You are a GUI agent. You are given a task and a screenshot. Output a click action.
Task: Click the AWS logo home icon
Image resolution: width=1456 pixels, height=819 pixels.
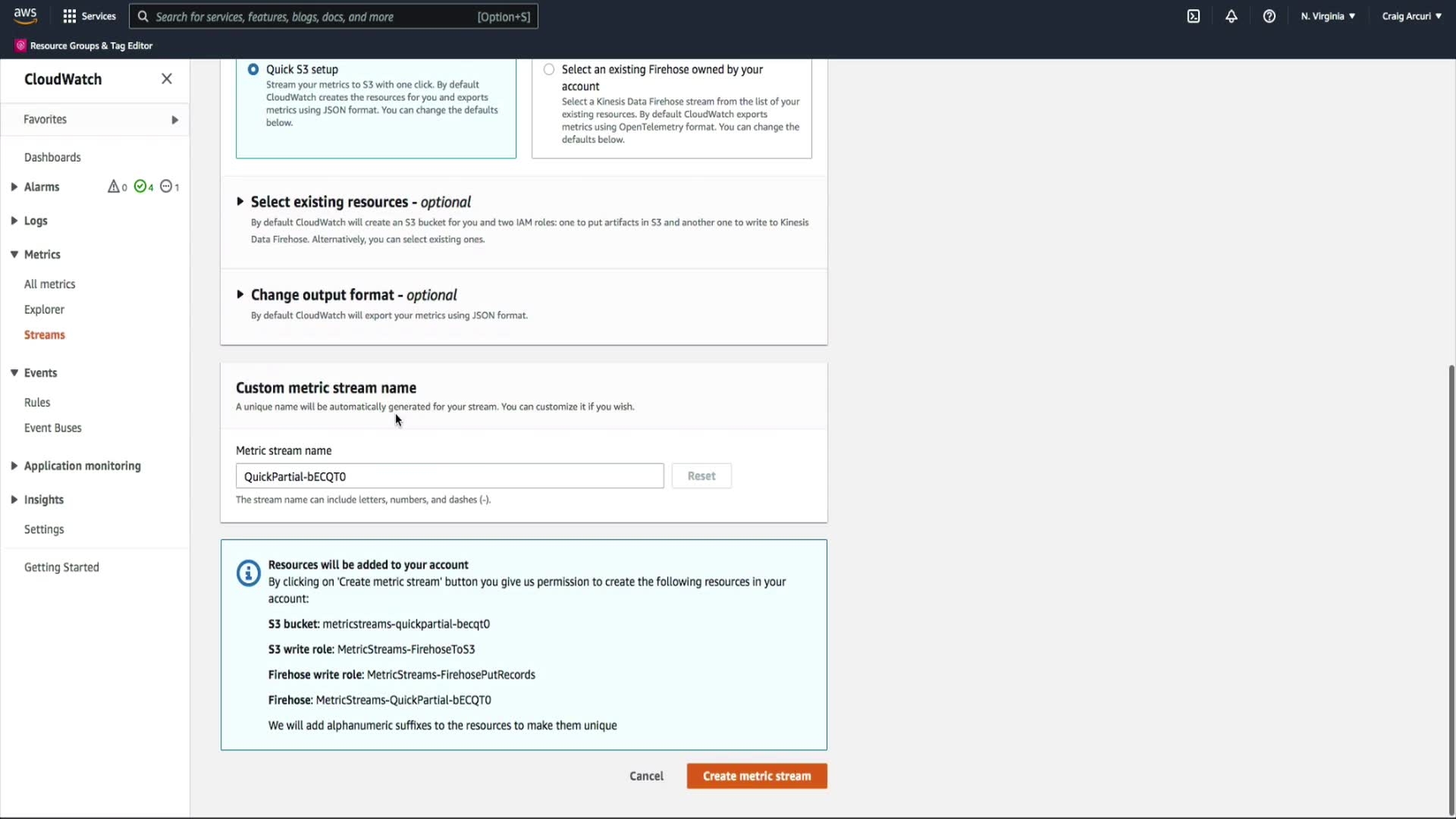pyautogui.click(x=25, y=15)
